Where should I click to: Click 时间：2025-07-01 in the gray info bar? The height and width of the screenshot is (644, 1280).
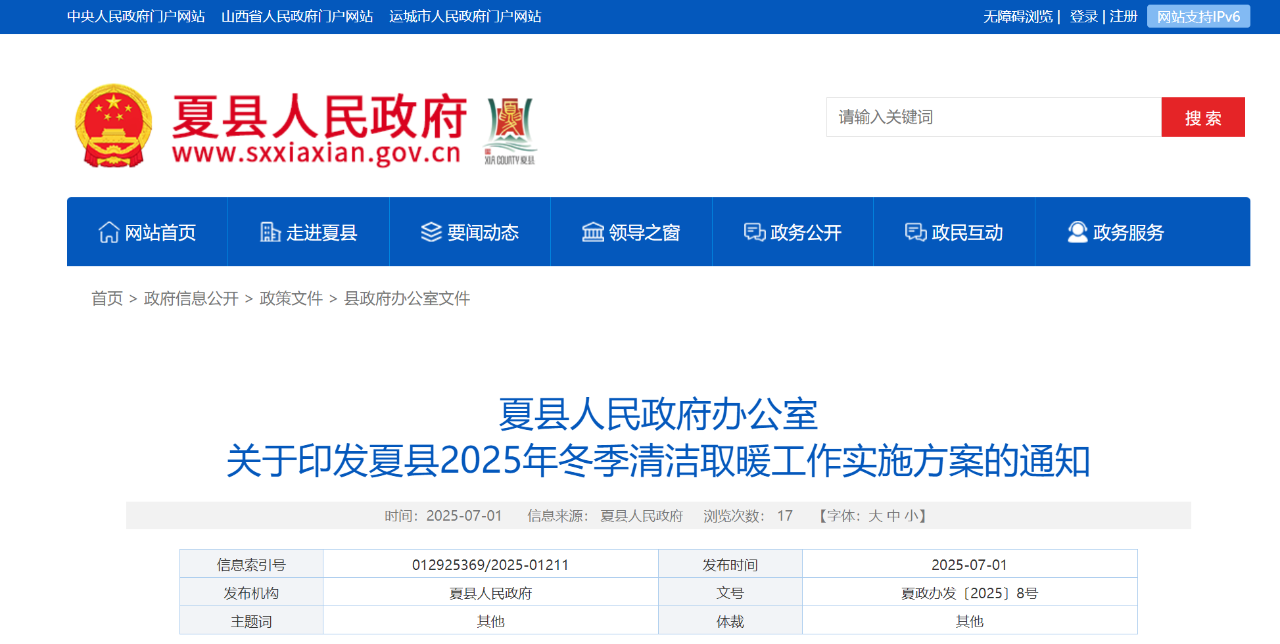[x=443, y=516]
